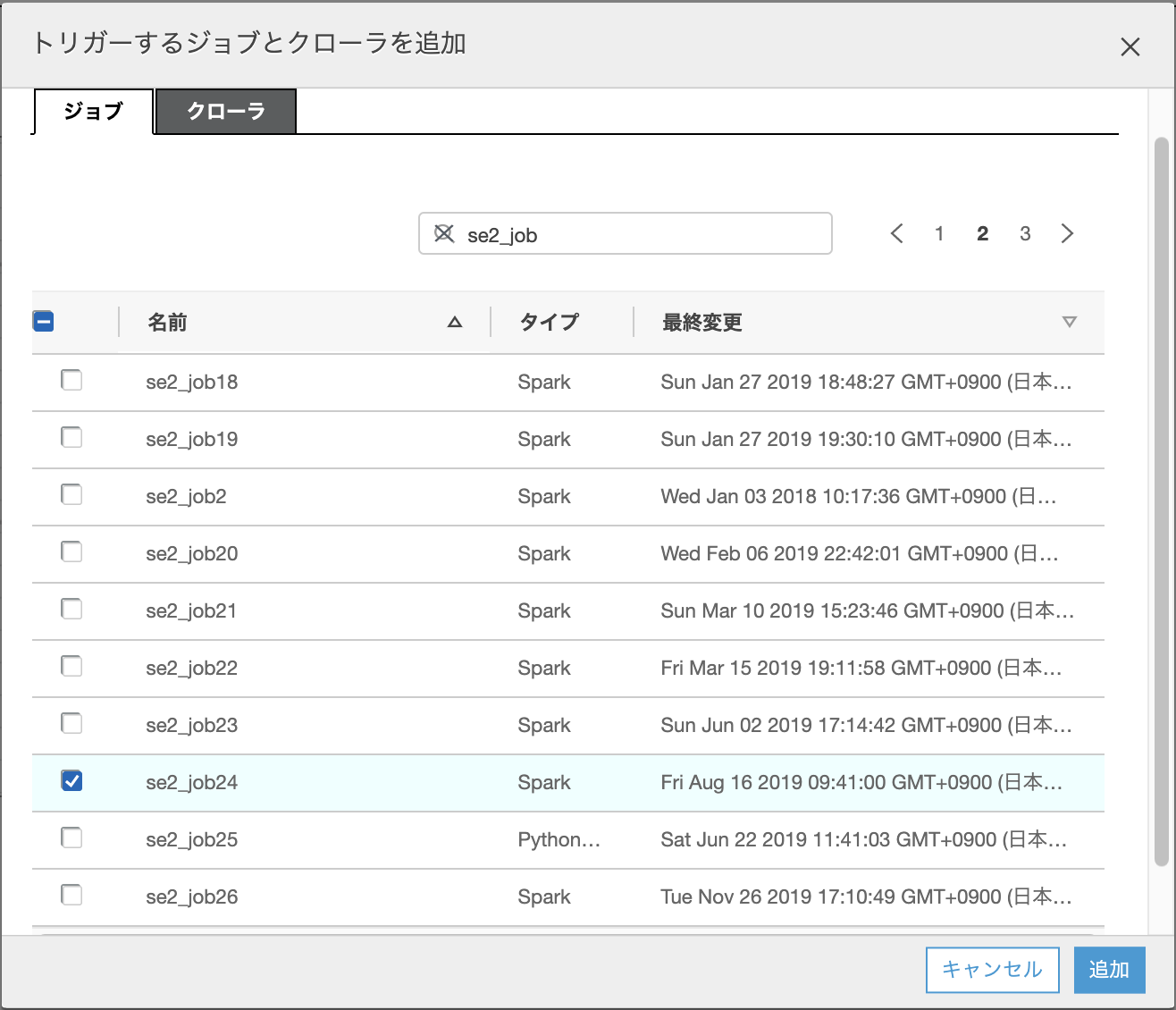This screenshot has height=1010, width=1176.
Task: Go to the next page using the right chevron
Action: pos(1067,233)
